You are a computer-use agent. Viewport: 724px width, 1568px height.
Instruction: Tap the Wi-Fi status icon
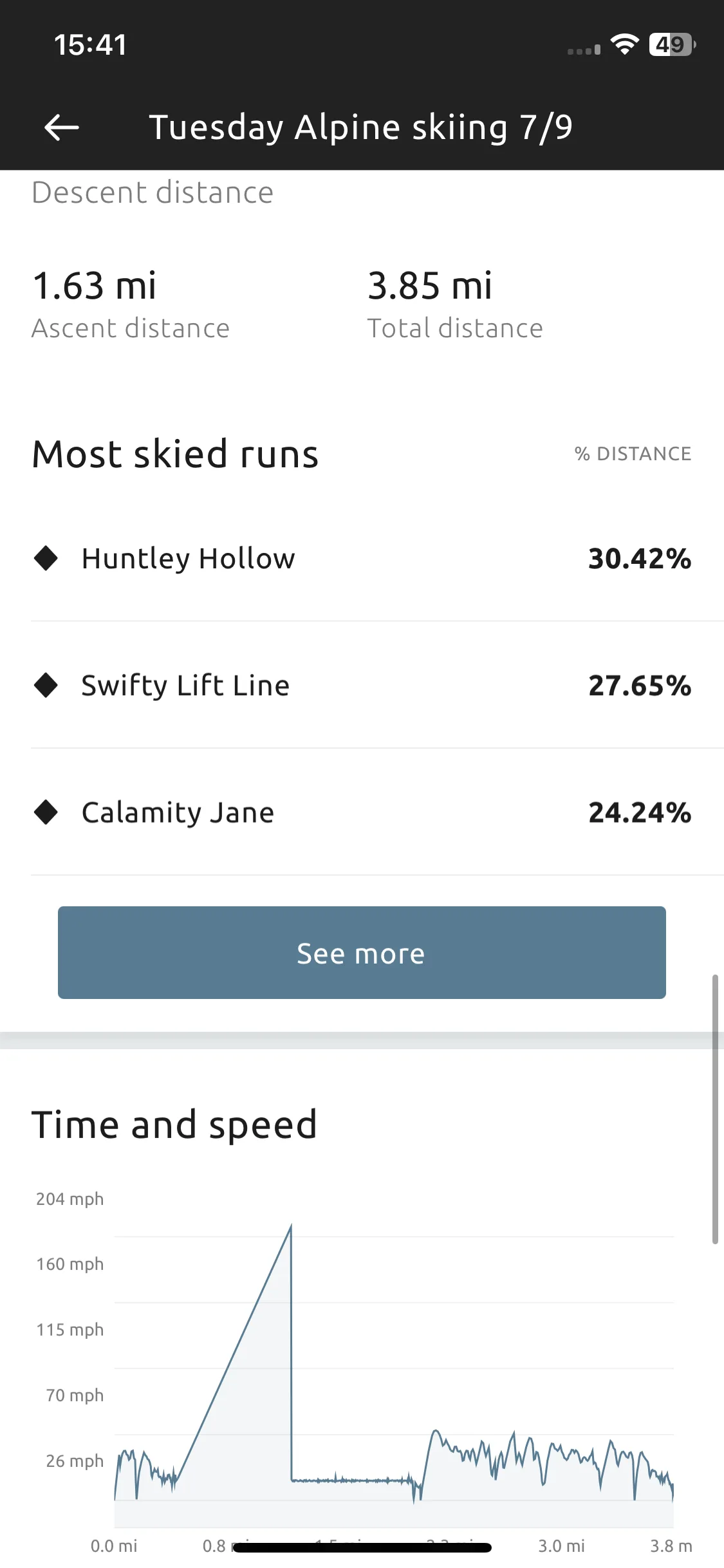point(624,44)
